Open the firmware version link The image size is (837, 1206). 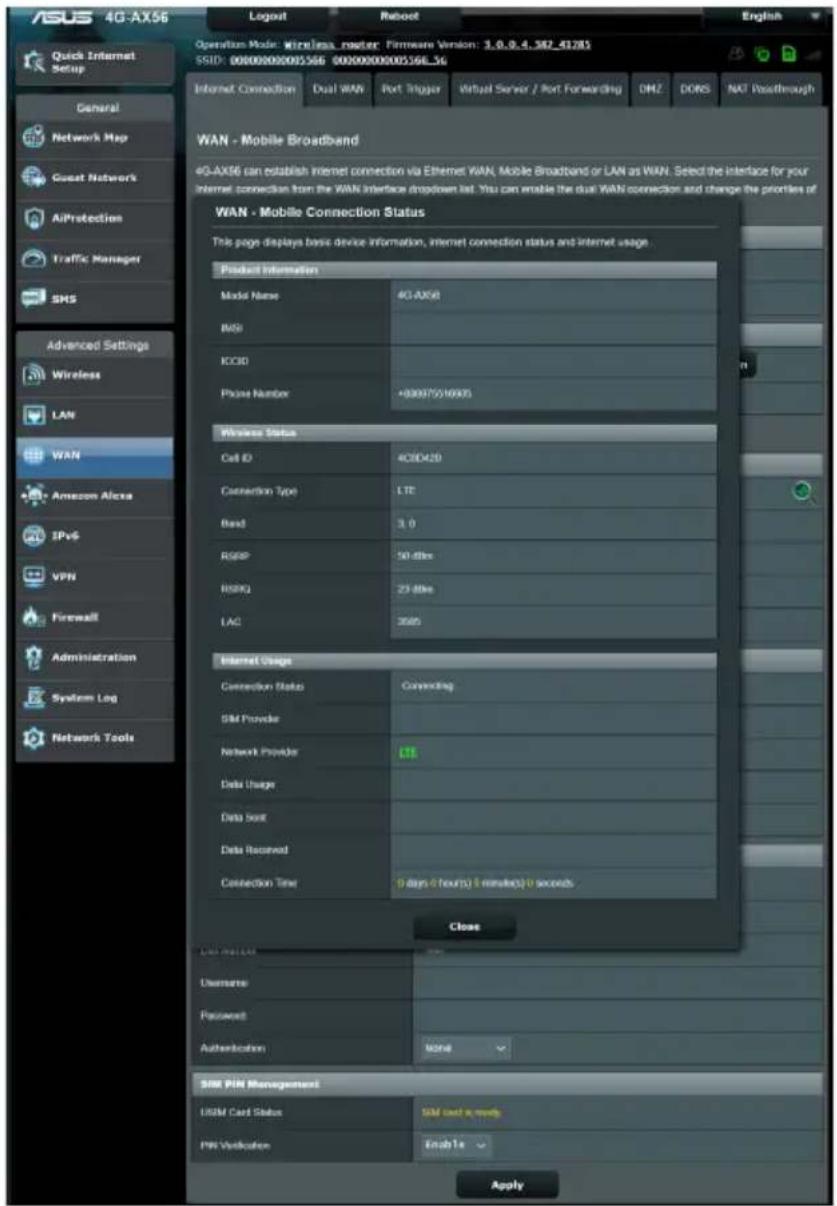click(x=537, y=46)
